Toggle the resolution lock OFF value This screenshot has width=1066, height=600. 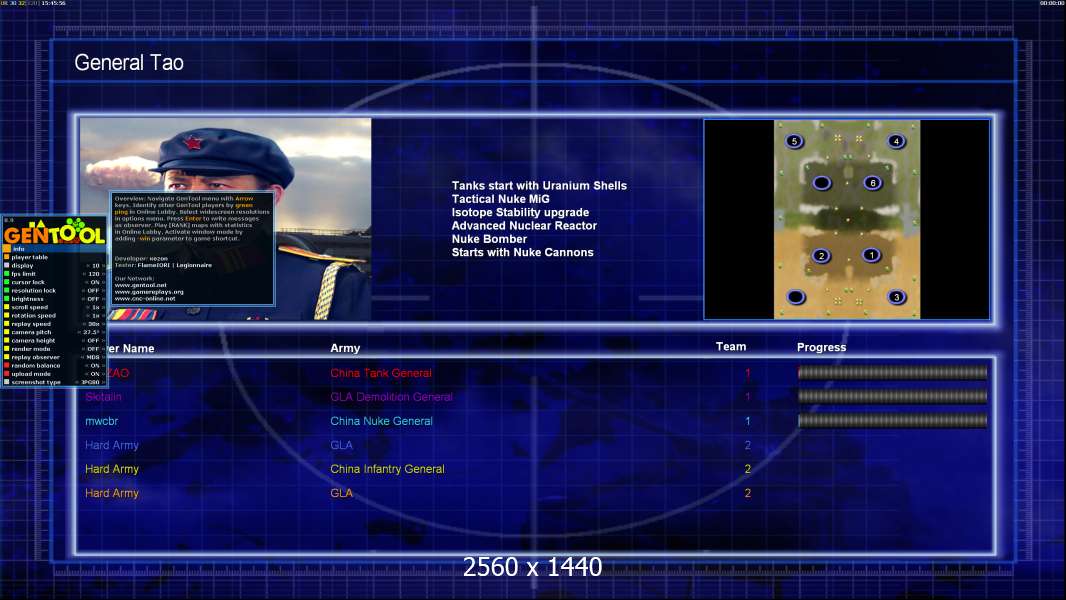[93, 290]
